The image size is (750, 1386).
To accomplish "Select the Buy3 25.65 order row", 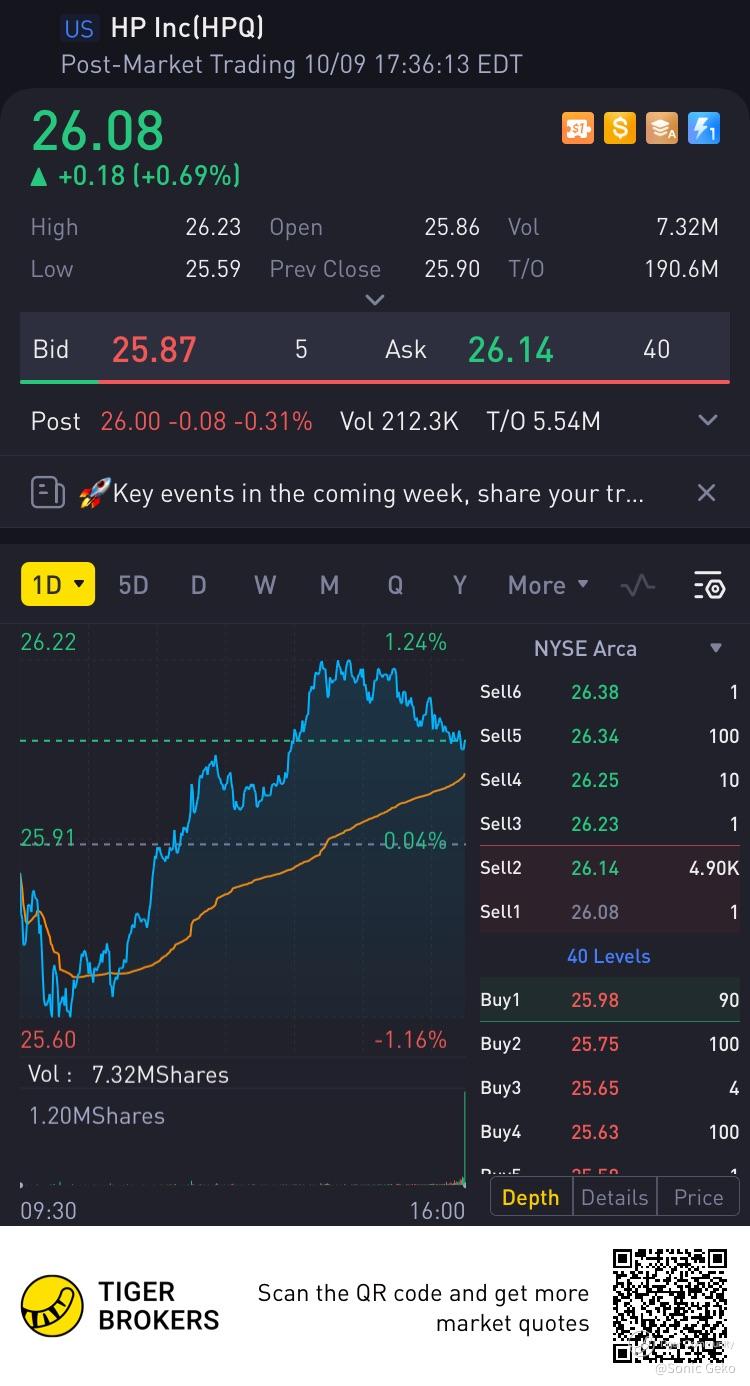I will pyautogui.click(x=609, y=1087).
